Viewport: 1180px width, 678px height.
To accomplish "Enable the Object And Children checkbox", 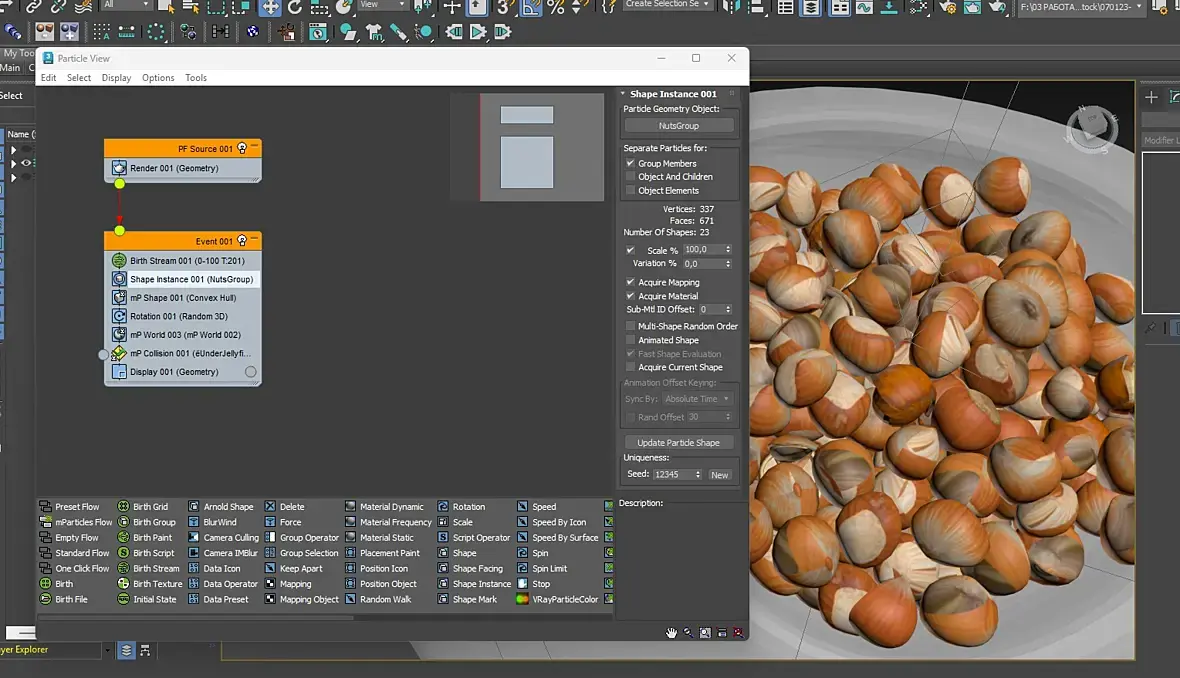I will tap(630, 177).
